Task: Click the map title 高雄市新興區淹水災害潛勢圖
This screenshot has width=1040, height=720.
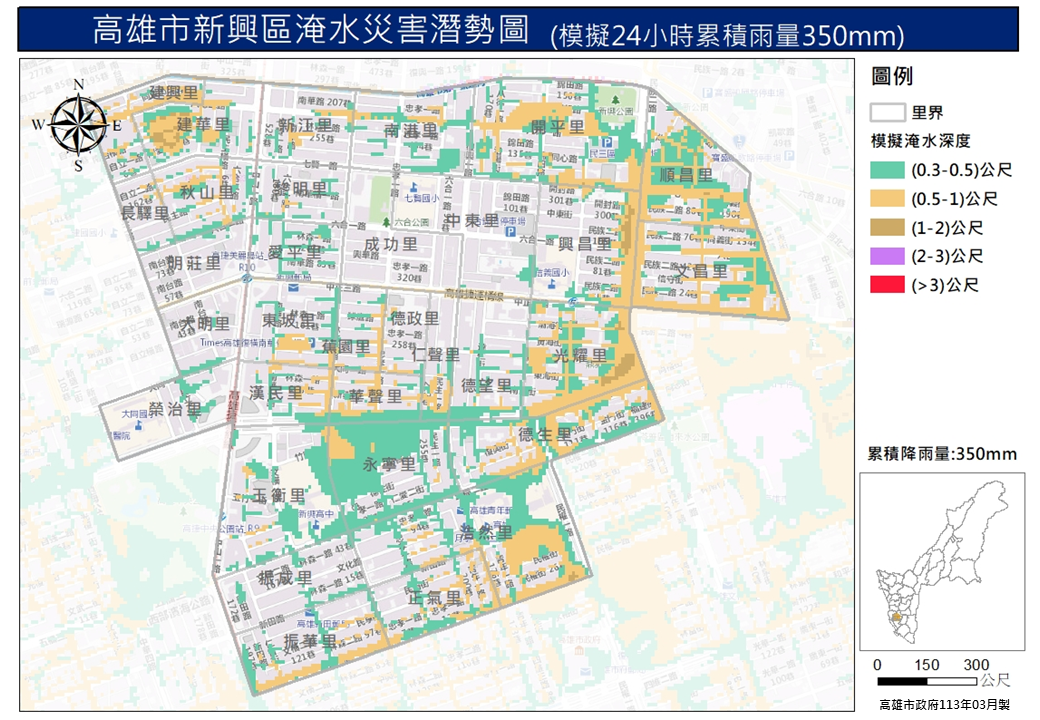Action: 312,30
